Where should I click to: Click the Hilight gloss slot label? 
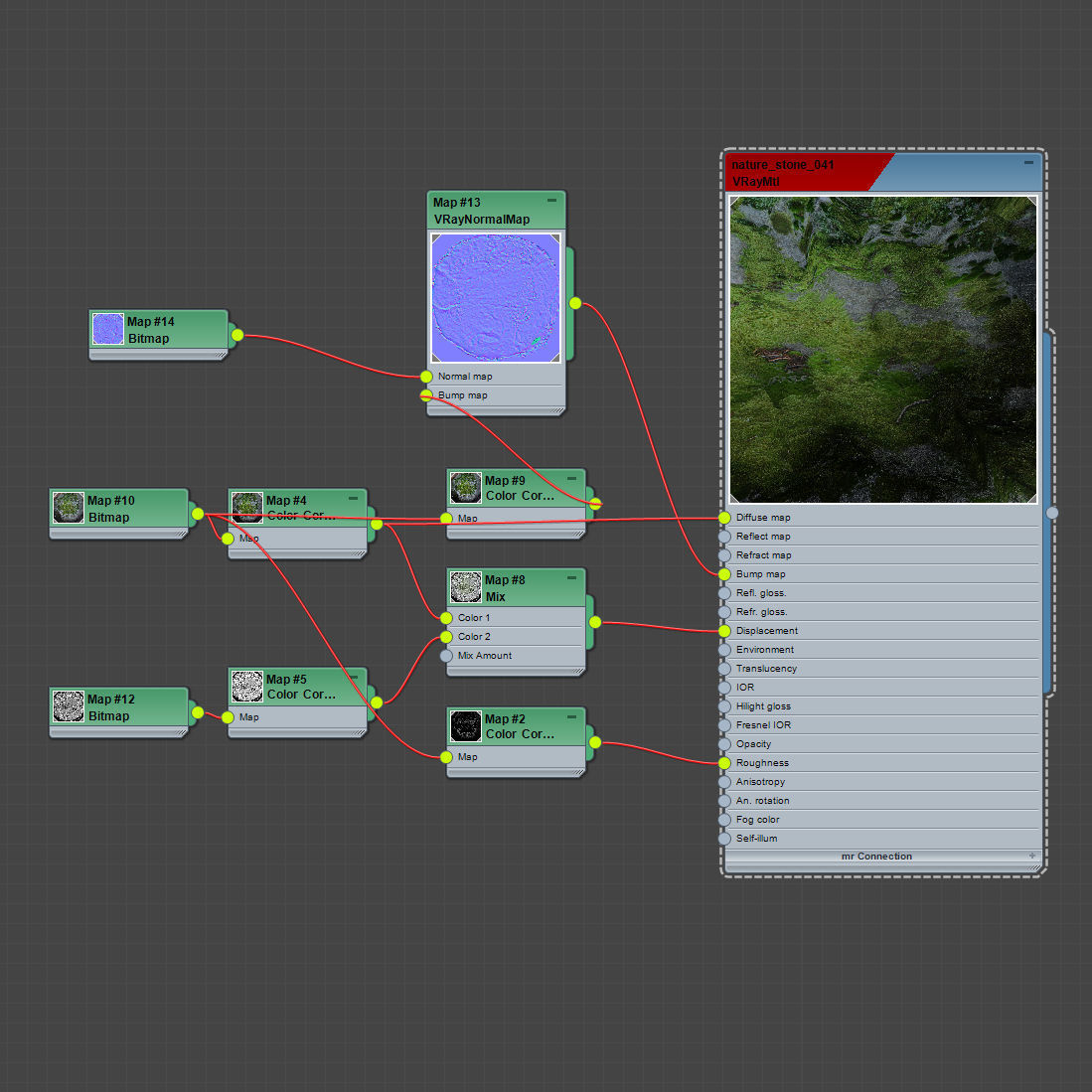(x=763, y=706)
